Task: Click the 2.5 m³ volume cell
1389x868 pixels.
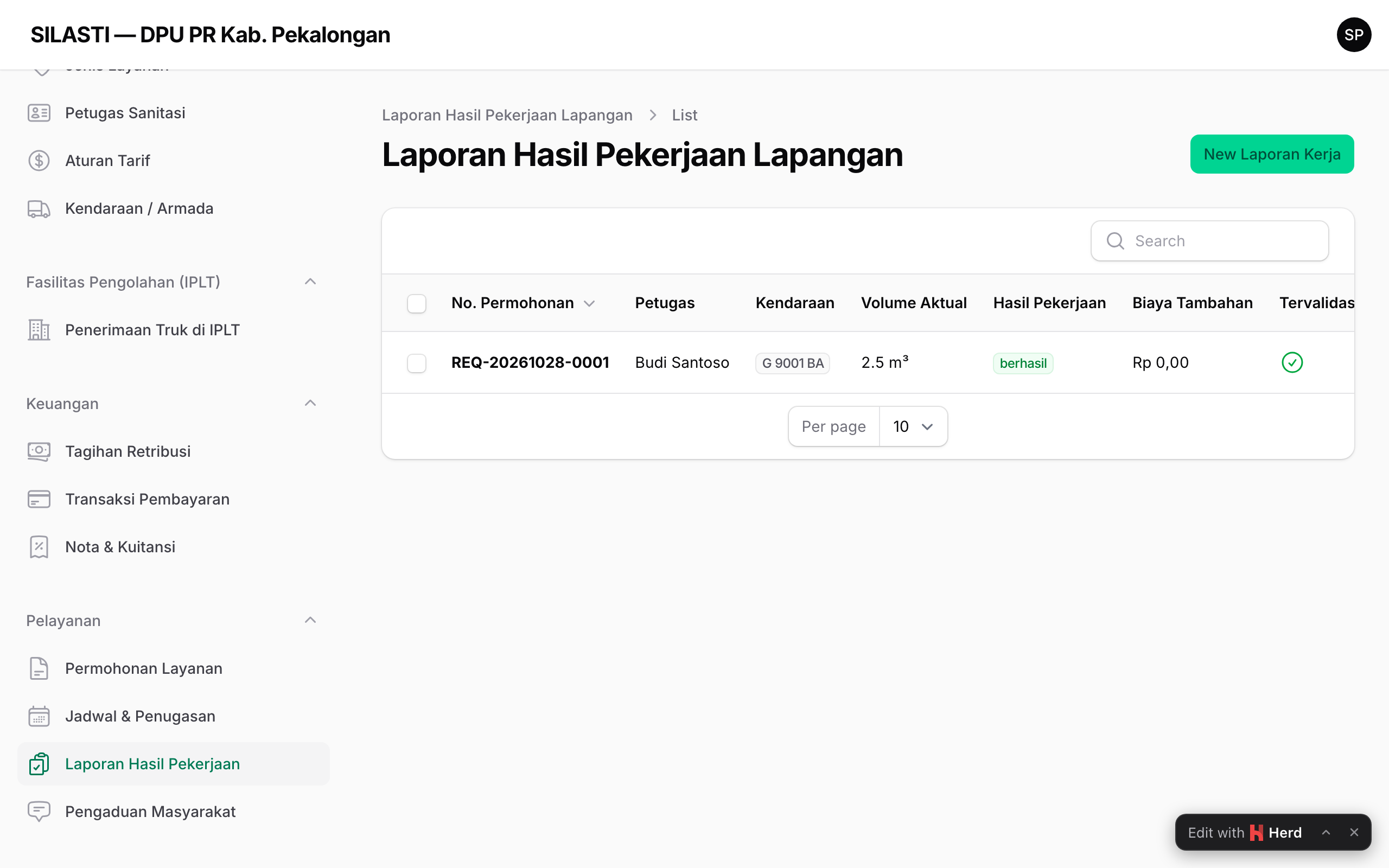Action: click(x=884, y=363)
